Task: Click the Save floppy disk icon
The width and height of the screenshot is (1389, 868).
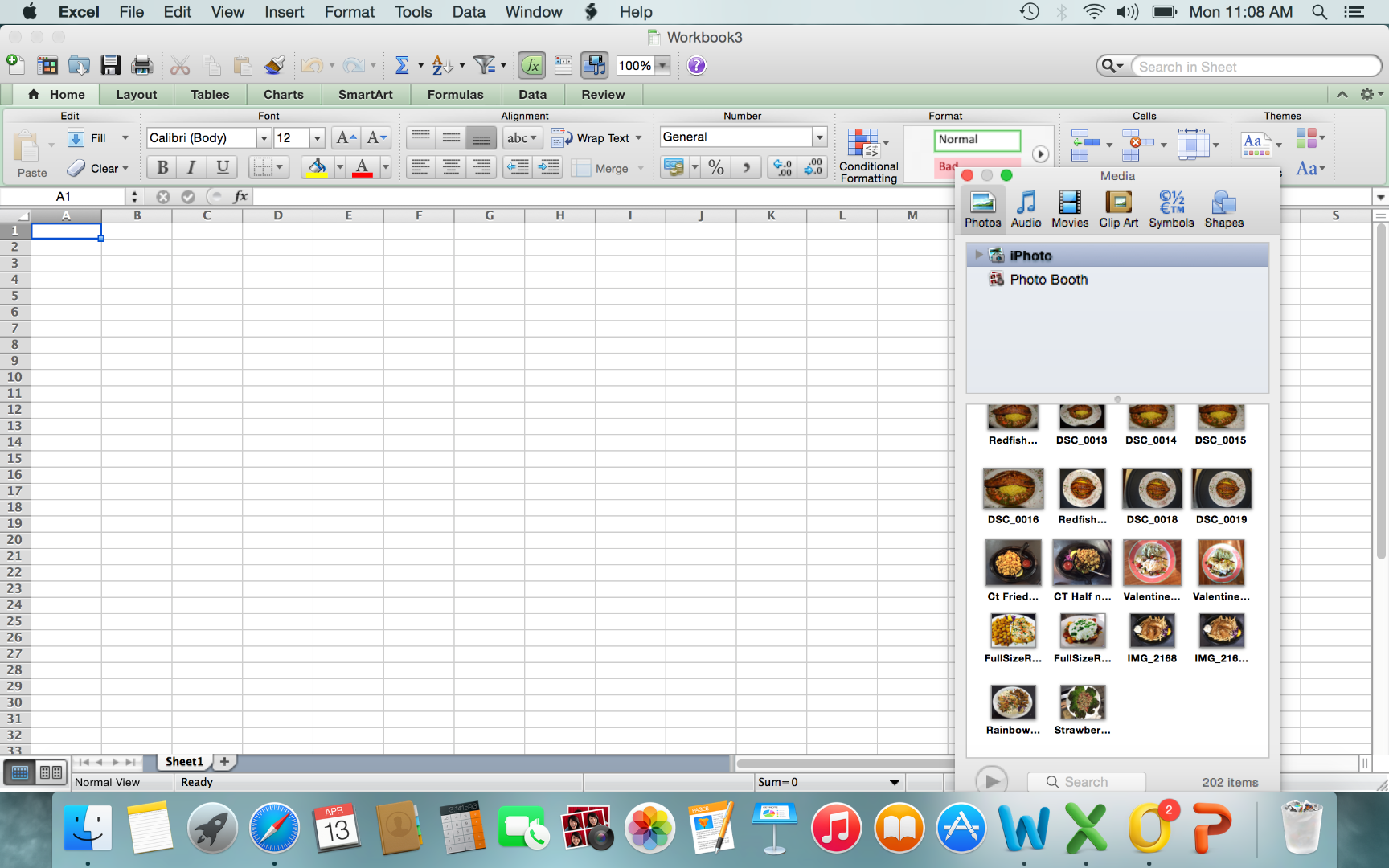Action: click(x=110, y=66)
